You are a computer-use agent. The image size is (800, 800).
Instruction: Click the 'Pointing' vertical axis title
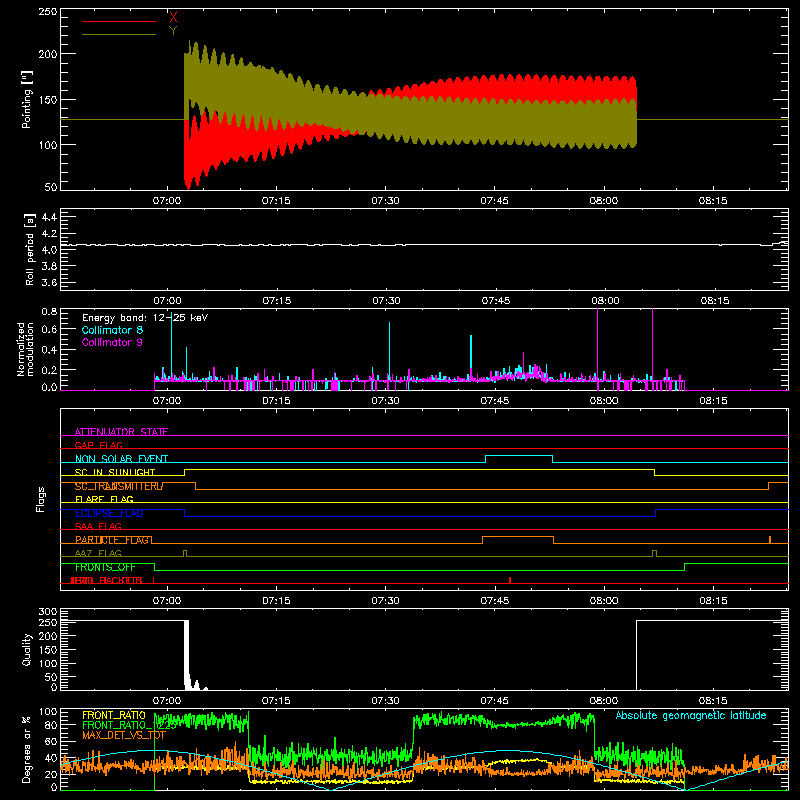click(x=27, y=99)
